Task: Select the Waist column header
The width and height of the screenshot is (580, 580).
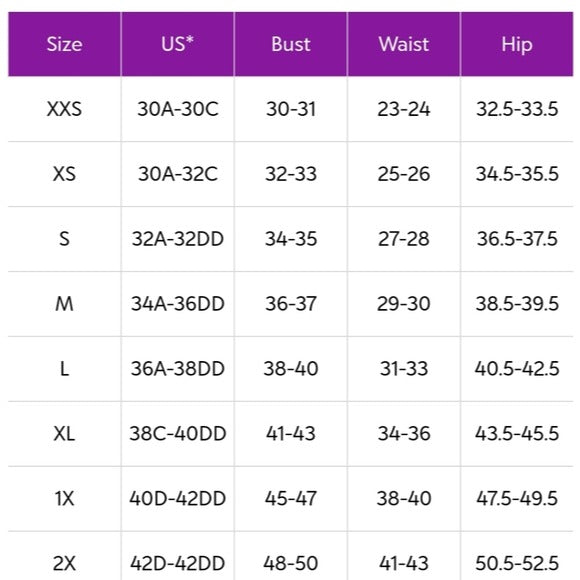Action: [x=404, y=44]
